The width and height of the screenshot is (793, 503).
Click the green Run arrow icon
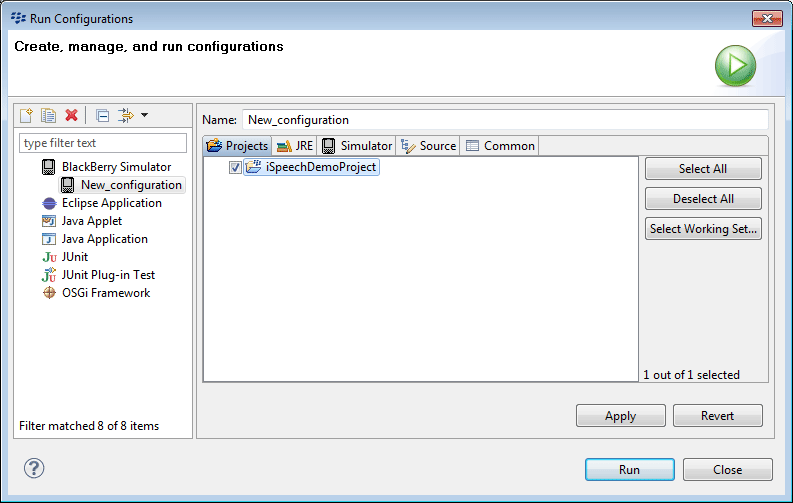click(x=735, y=66)
